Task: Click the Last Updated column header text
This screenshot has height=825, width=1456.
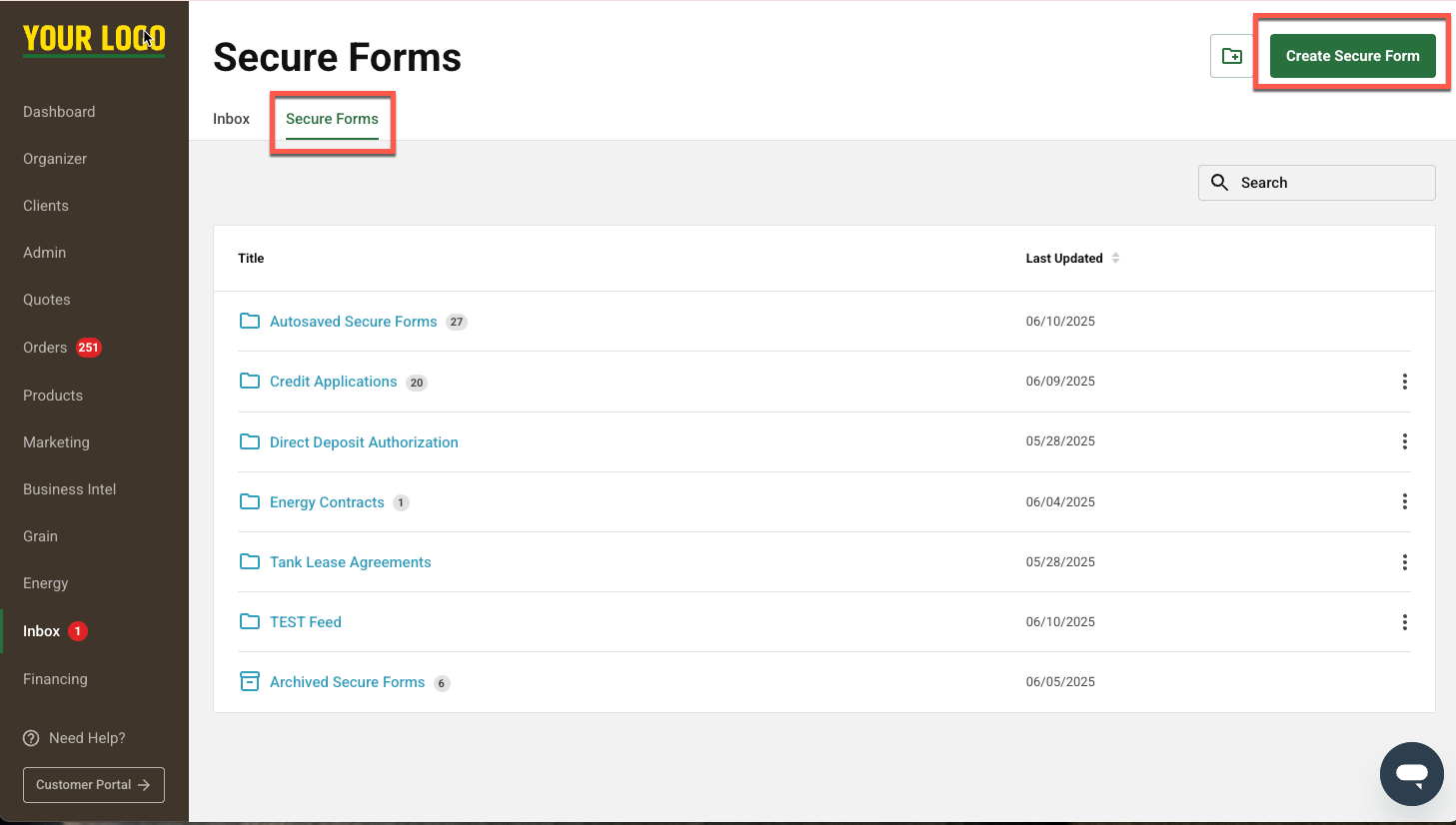Action: [x=1064, y=258]
